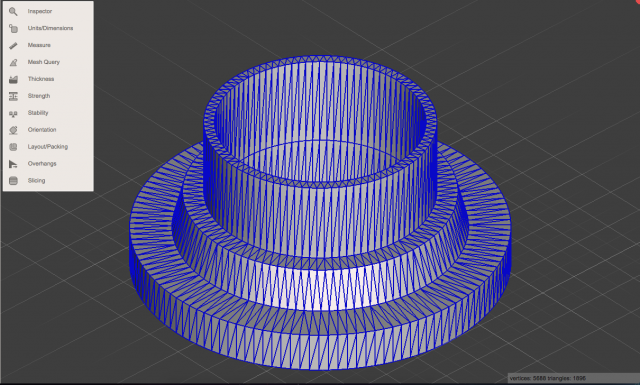This screenshot has height=385, width=640.
Task: Open the Thickness analysis icon
Action: (13, 79)
